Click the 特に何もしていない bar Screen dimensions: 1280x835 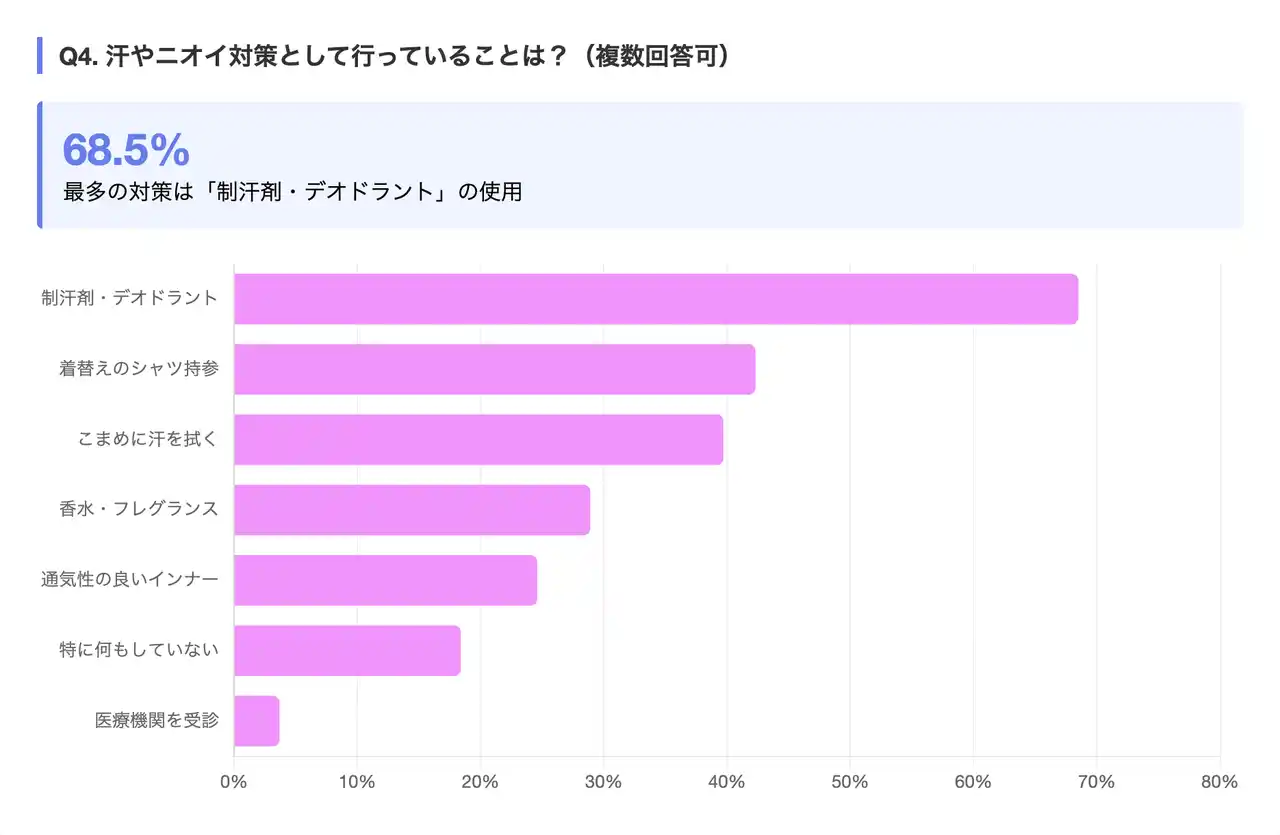coord(347,650)
